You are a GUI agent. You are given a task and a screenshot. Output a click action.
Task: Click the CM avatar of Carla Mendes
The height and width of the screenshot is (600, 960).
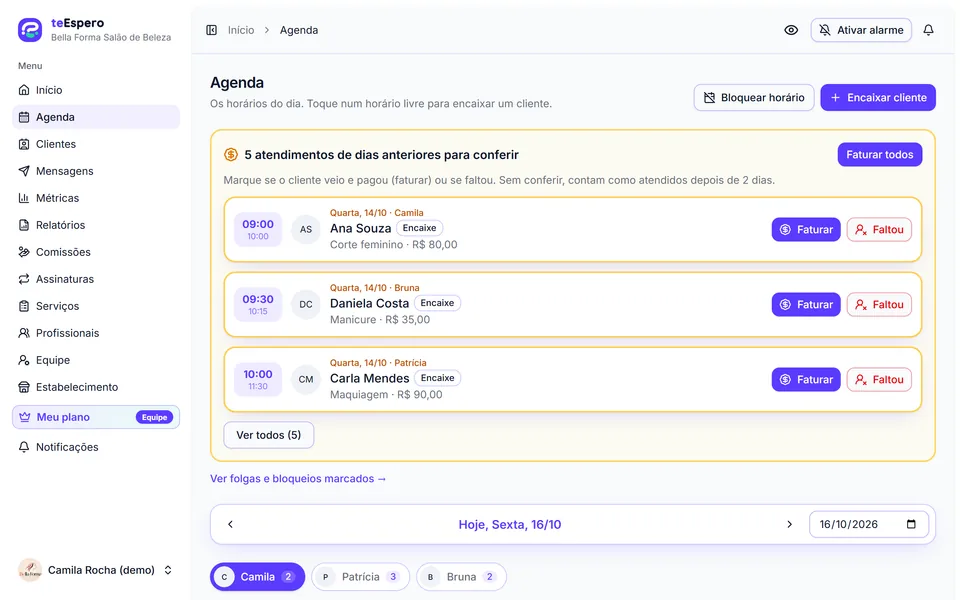306,380
